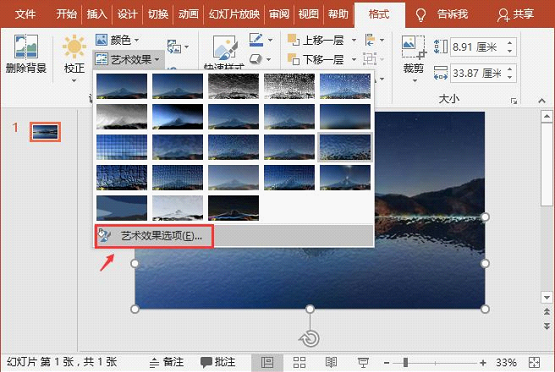This screenshot has height=372, width=555.
Task: Click the Crop (裁剪) icon
Action: [x=413, y=47]
